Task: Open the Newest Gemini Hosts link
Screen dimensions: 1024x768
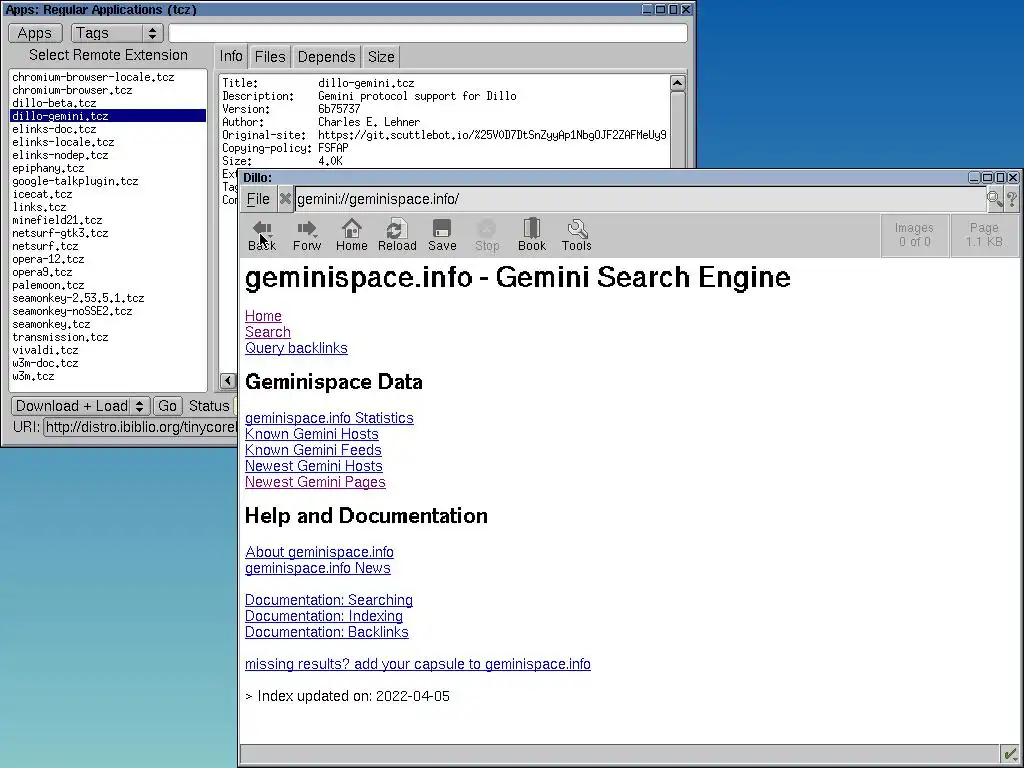Action: [313, 466]
